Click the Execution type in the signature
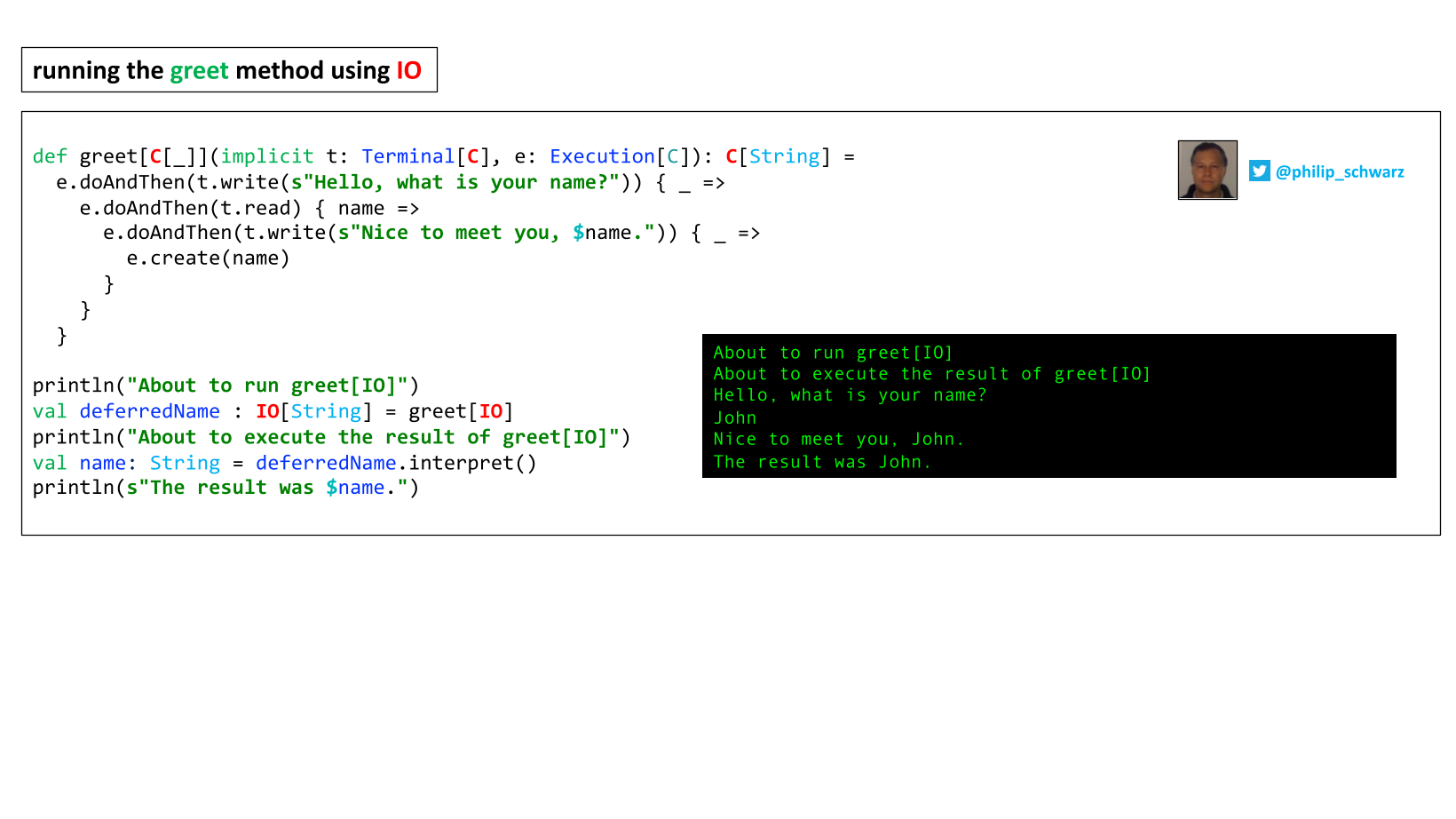 [602, 156]
